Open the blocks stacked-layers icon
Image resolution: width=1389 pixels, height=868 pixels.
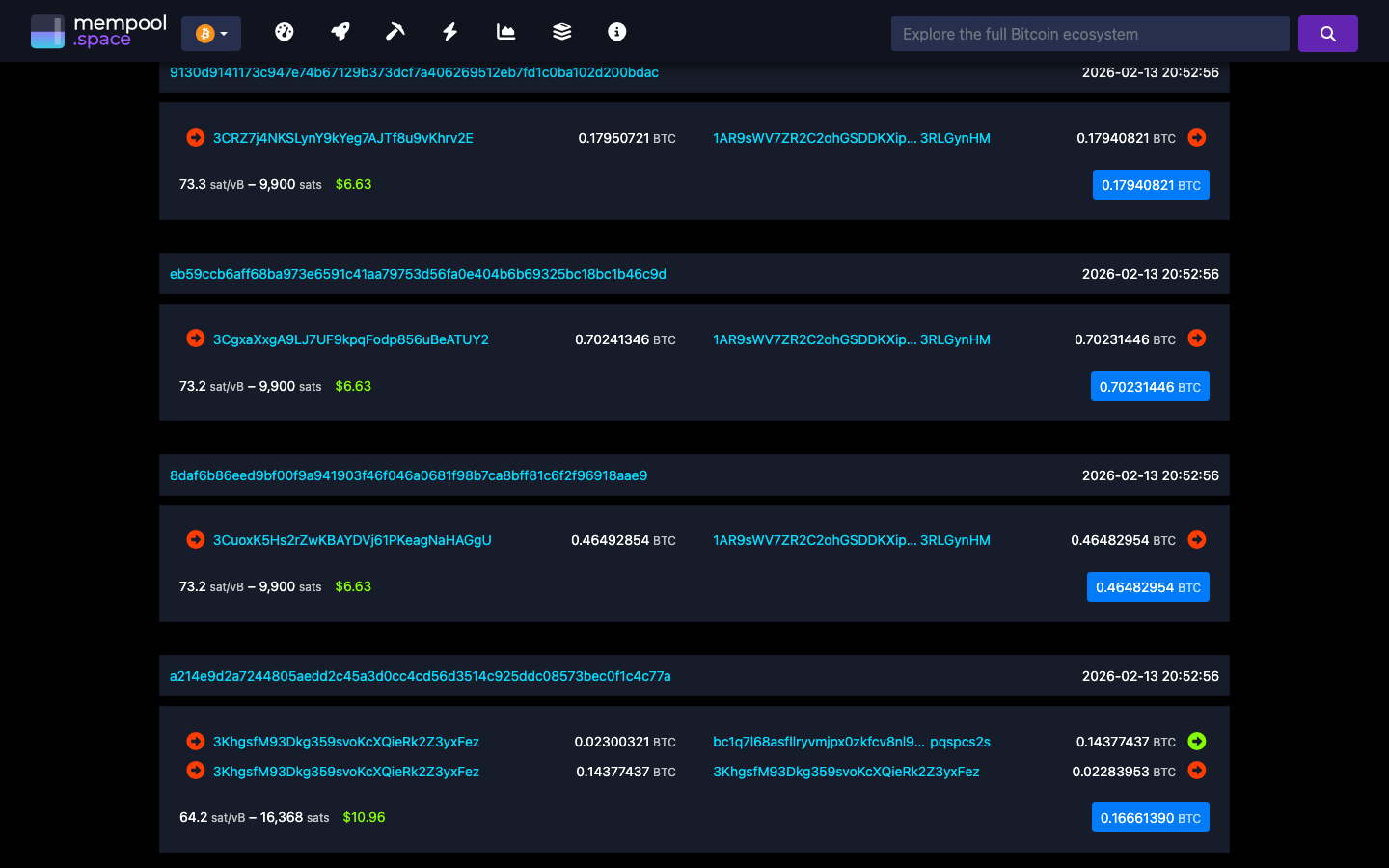tap(560, 31)
